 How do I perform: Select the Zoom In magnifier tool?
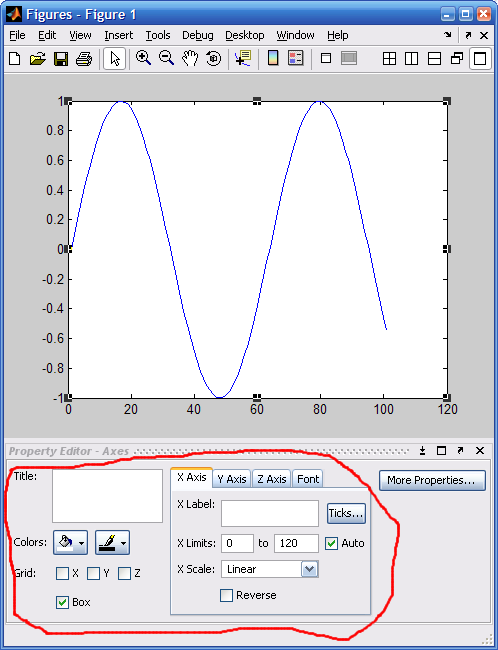(x=143, y=58)
